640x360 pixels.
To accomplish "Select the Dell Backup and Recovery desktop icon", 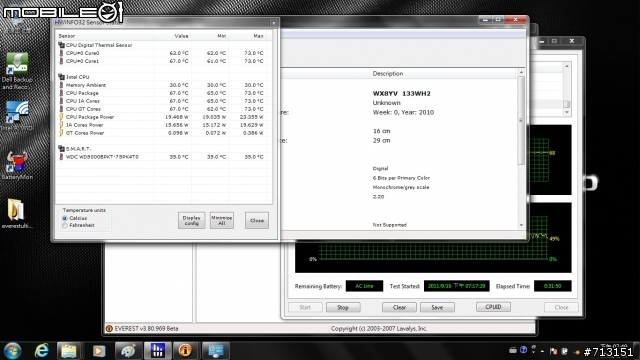I will click(17, 71).
